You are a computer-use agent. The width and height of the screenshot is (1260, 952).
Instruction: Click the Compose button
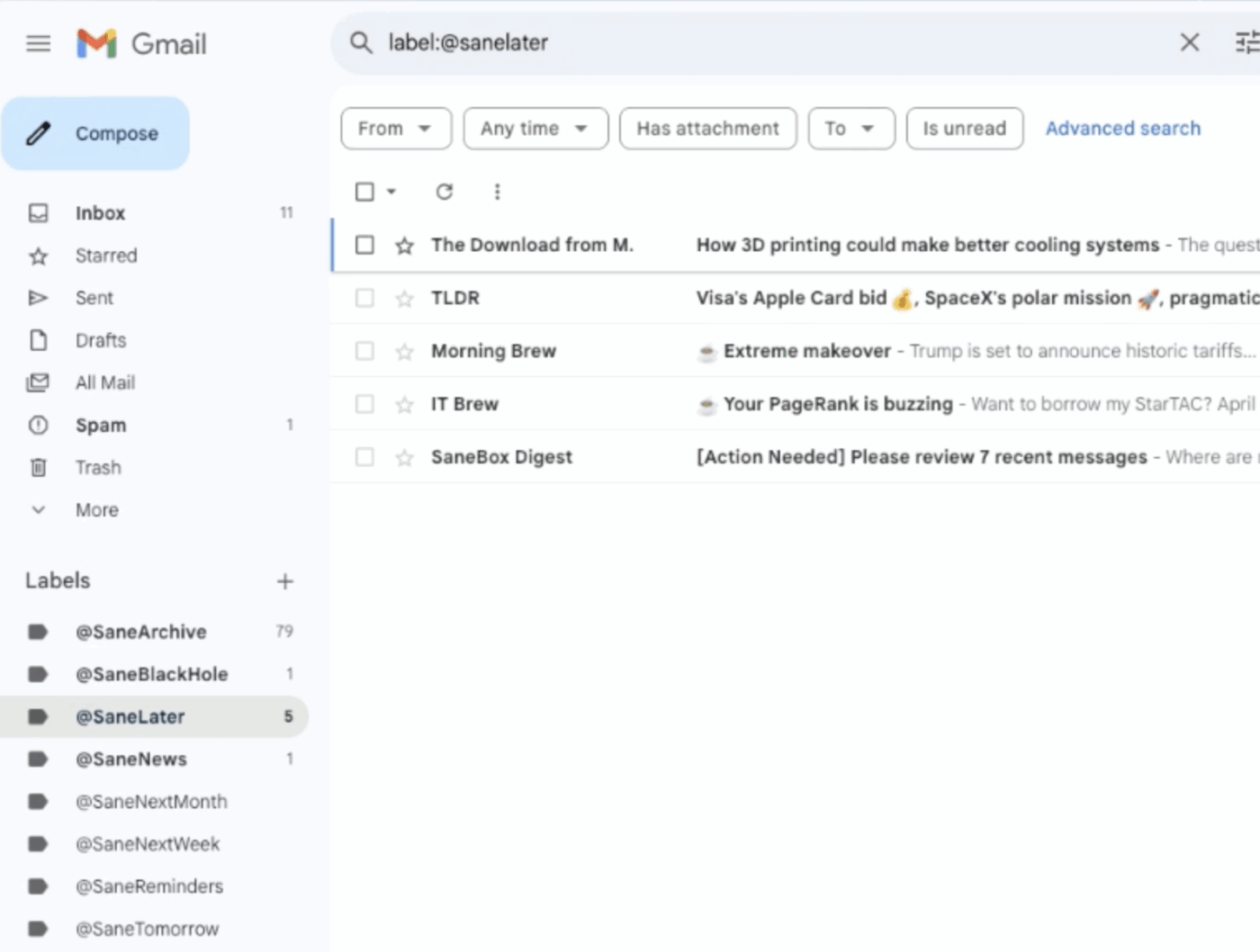click(95, 133)
